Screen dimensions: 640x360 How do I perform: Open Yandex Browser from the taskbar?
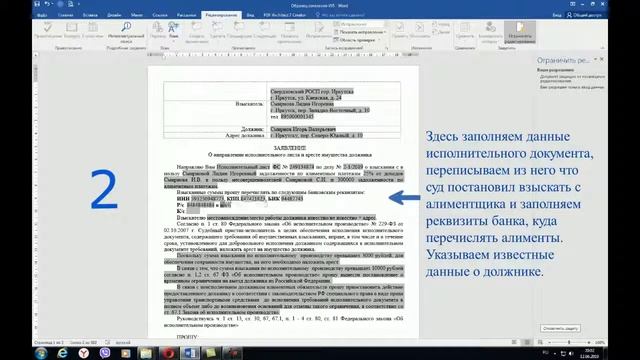[84, 353]
